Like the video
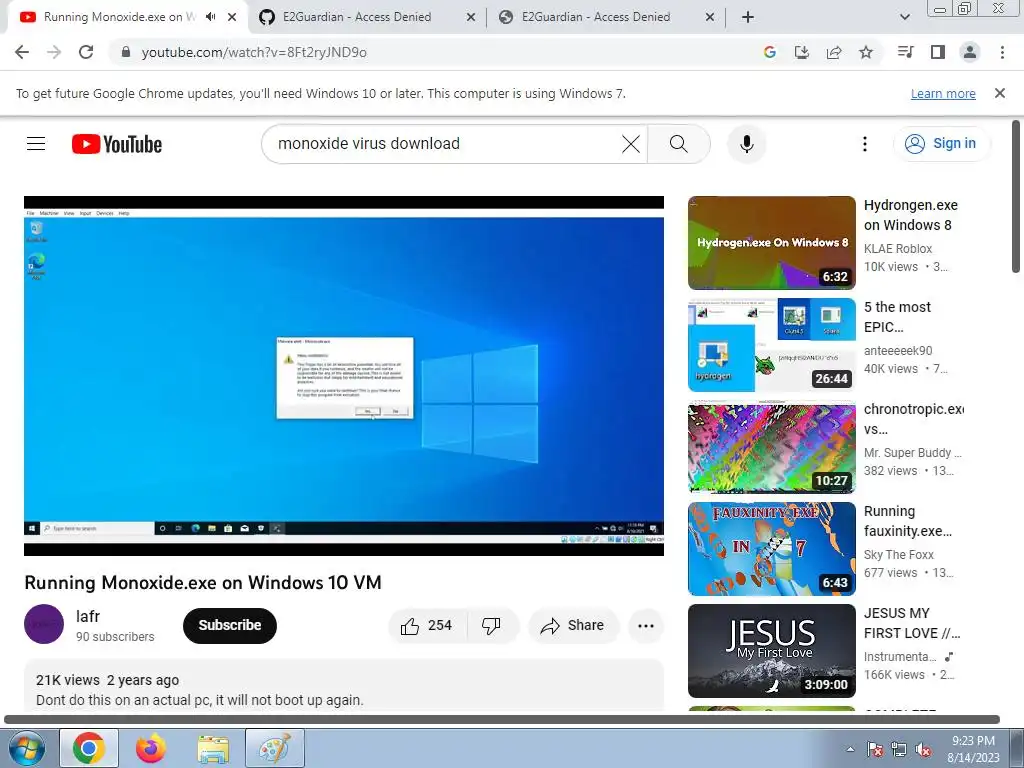 427,626
